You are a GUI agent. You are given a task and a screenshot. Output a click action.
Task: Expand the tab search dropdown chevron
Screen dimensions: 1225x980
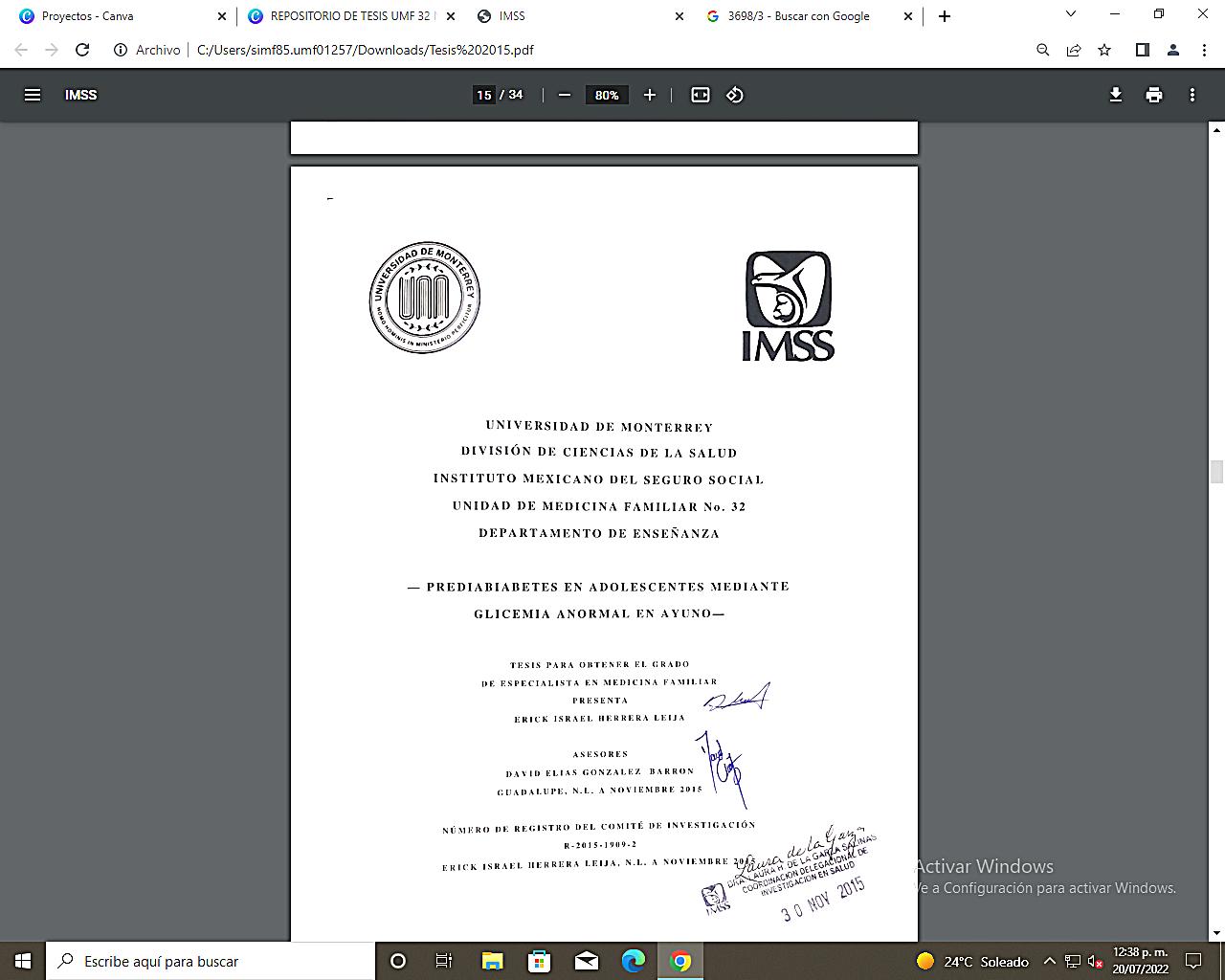pos(1071,14)
